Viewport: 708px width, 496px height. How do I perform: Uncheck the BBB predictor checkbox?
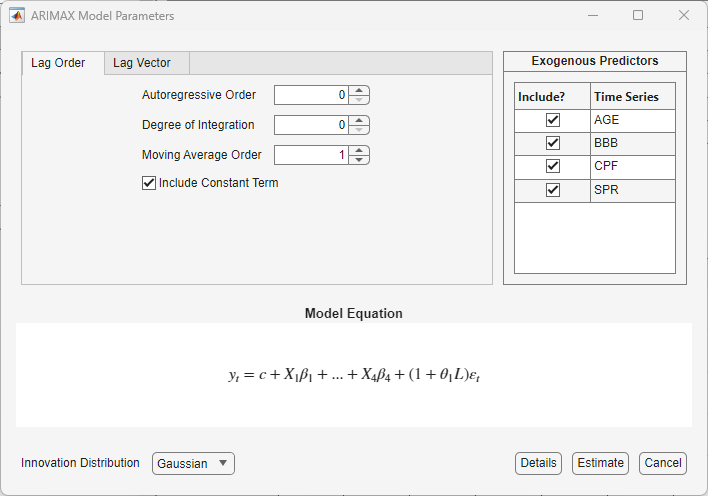[x=552, y=143]
